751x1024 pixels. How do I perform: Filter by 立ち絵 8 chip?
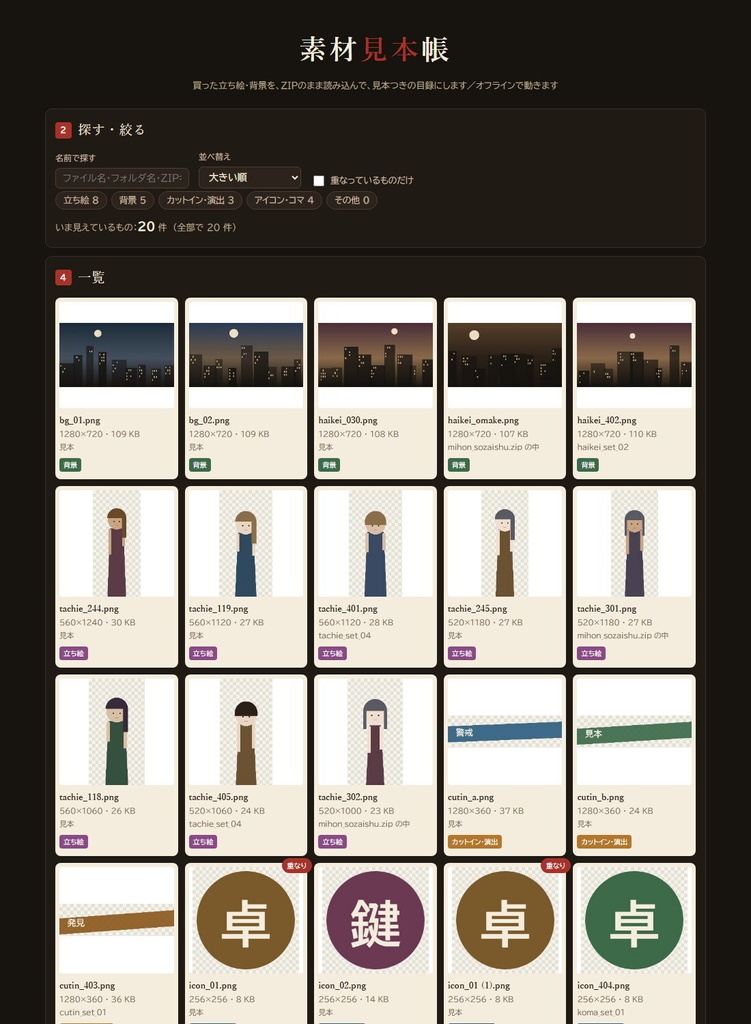[x=81, y=200]
